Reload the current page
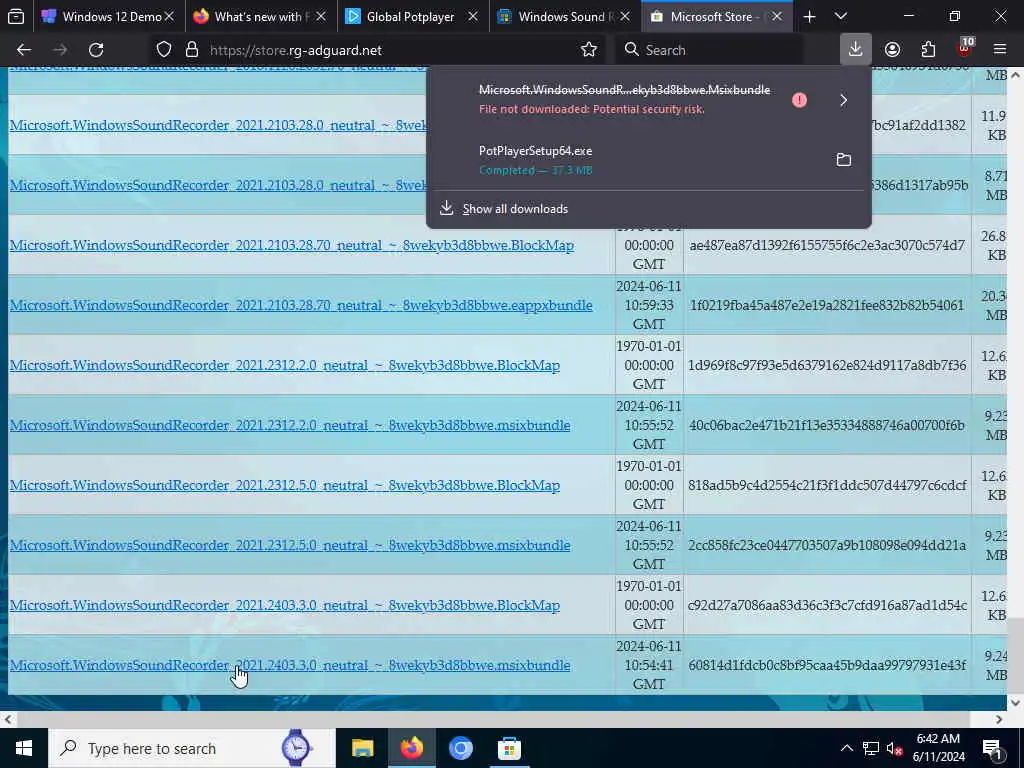 [96, 50]
